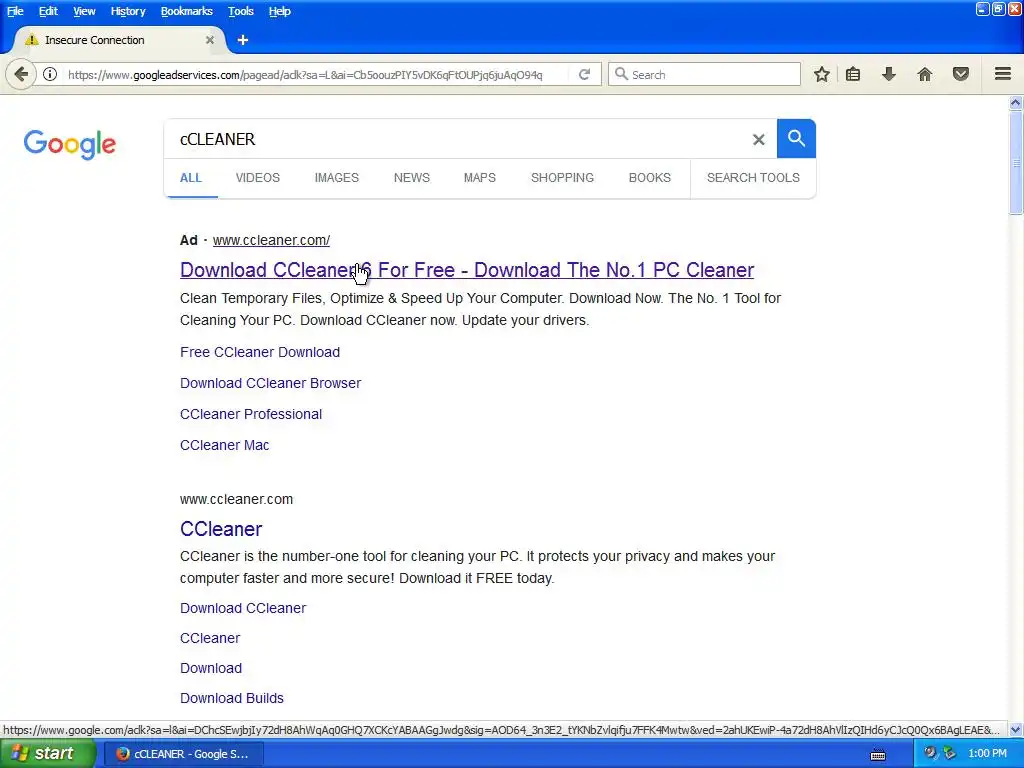
Task: Open Download CCleaner Browser link
Action: [x=270, y=383]
